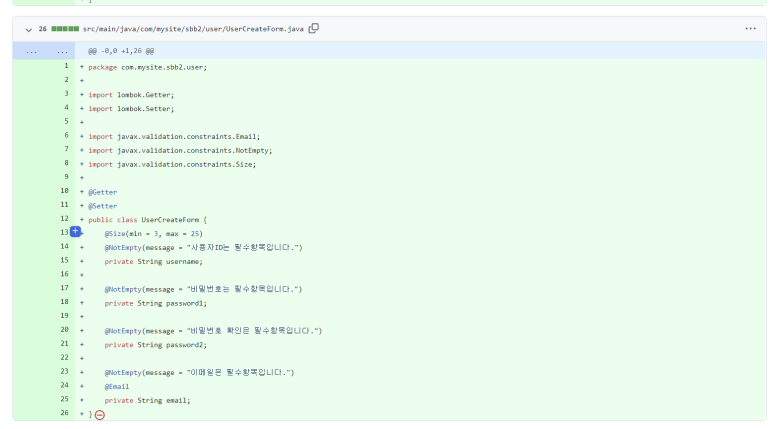Click line number 1
The height and width of the screenshot is (429, 773).
[x=67, y=66]
